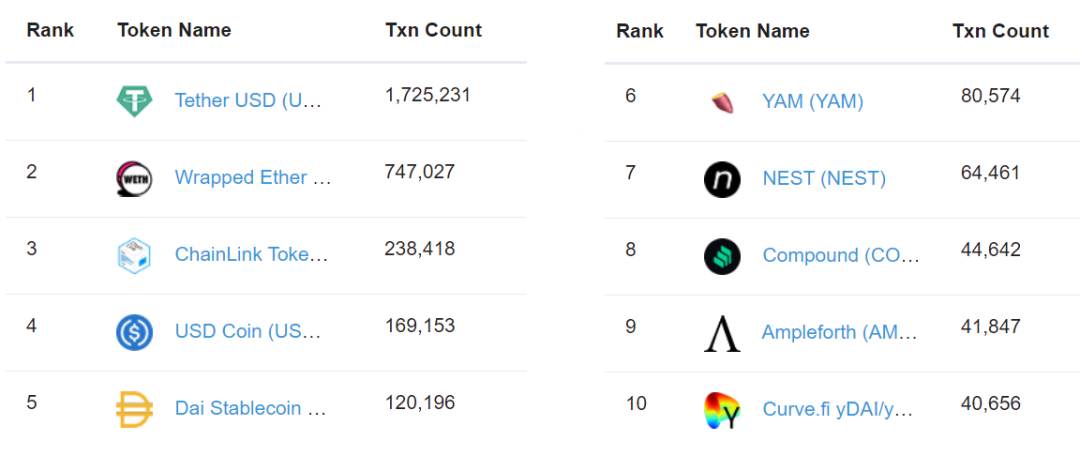Click the 1,725,231 transaction count value
Viewport: 1080px width, 456px height.
[x=427, y=95]
